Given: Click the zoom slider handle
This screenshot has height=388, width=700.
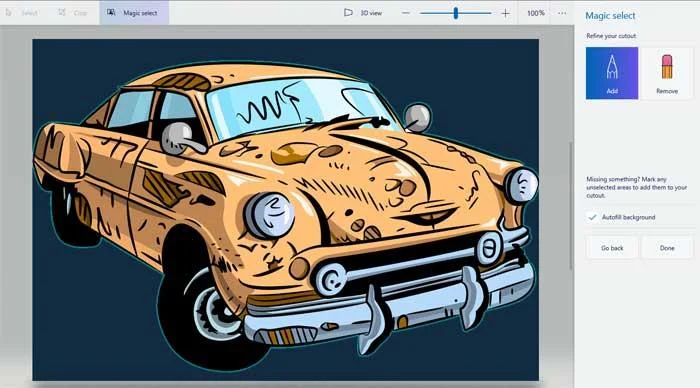Looking at the screenshot, I should (x=456, y=13).
